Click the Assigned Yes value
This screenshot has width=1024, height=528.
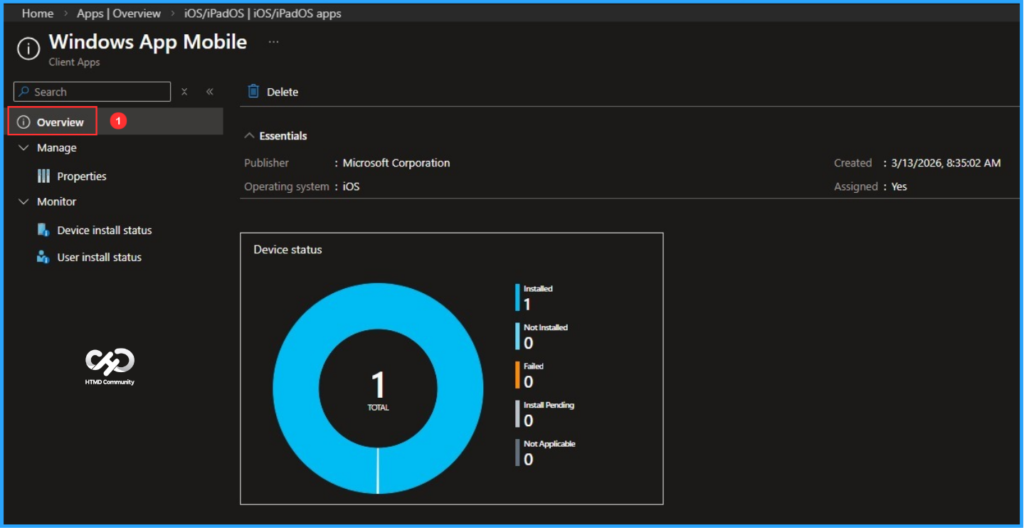[x=899, y=186]
